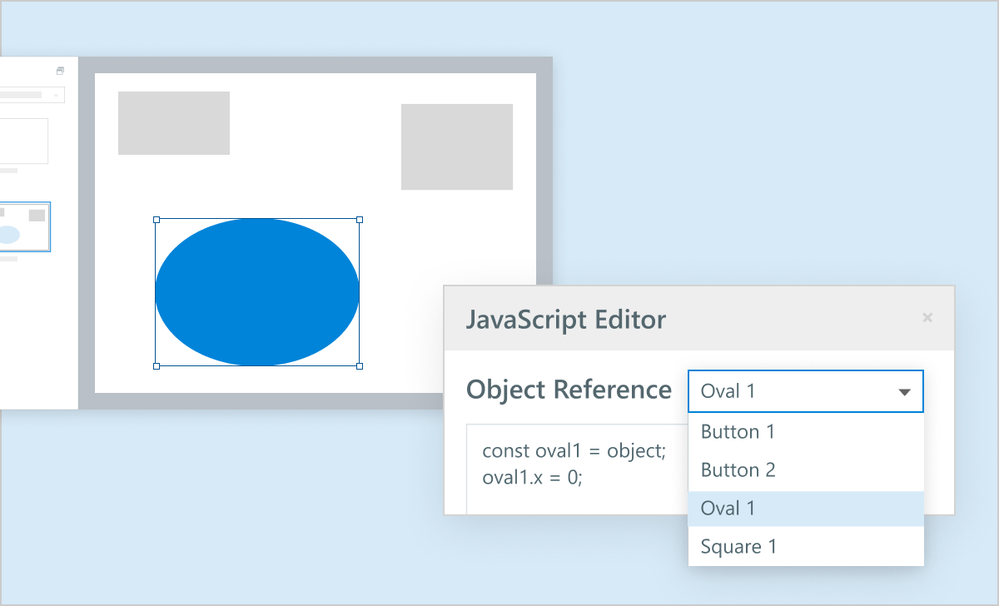Click the bottom-right resize handle of oval

[x=359, y=366]
